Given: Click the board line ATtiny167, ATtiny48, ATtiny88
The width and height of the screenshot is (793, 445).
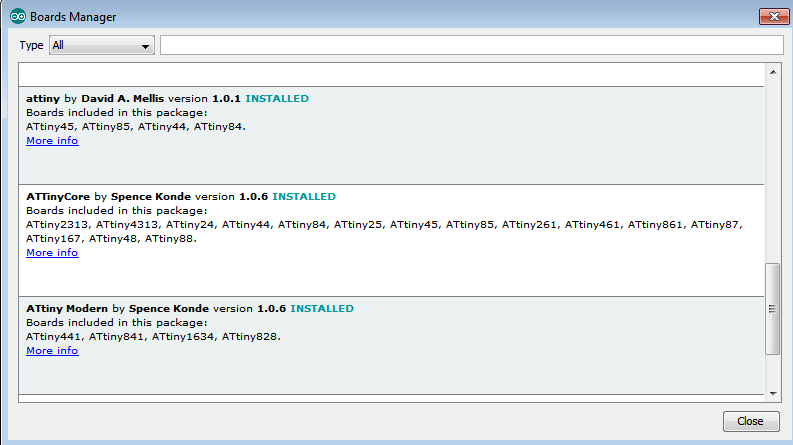Looking at the screenshot, I should pyautogui.click(x=111, y=239).
